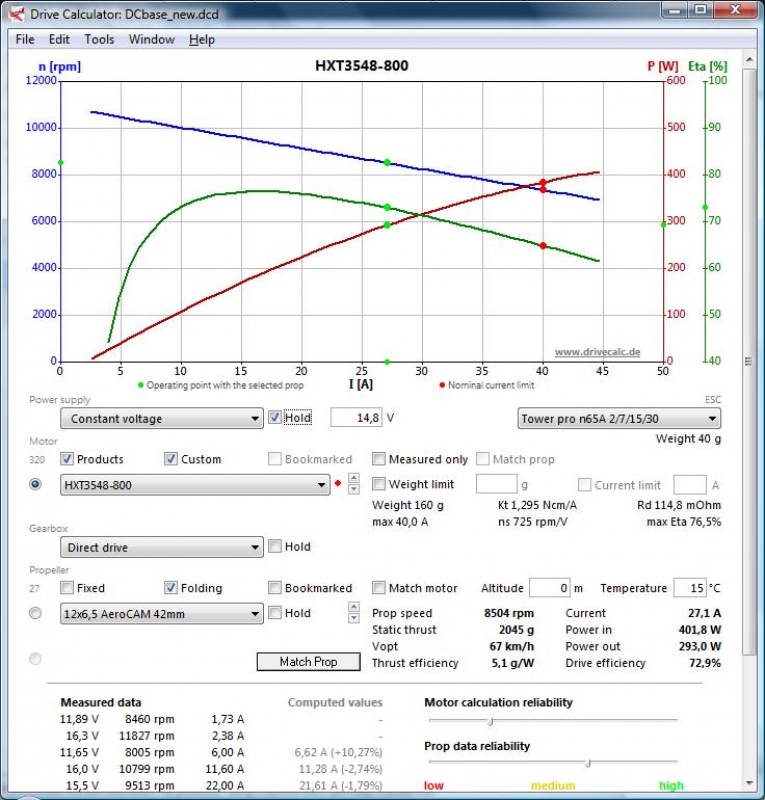Click the red diamond marker beside motor dropdown
The height and width of the screenshot is (800, 765).
338,485
